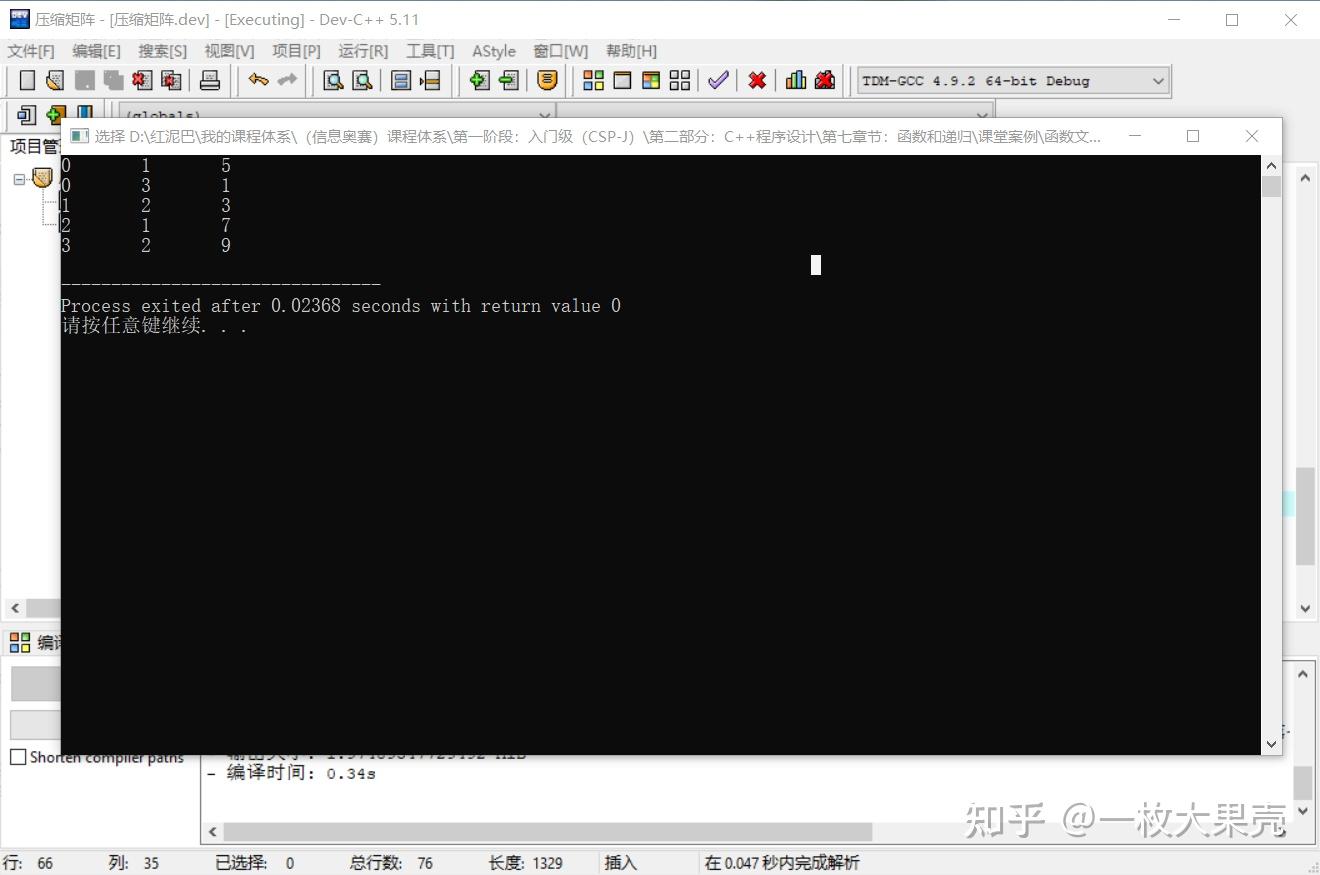Toggle Shorten compiler paths checkbox
Screen dimensions: 1320x875
click(x=18, y=757)
